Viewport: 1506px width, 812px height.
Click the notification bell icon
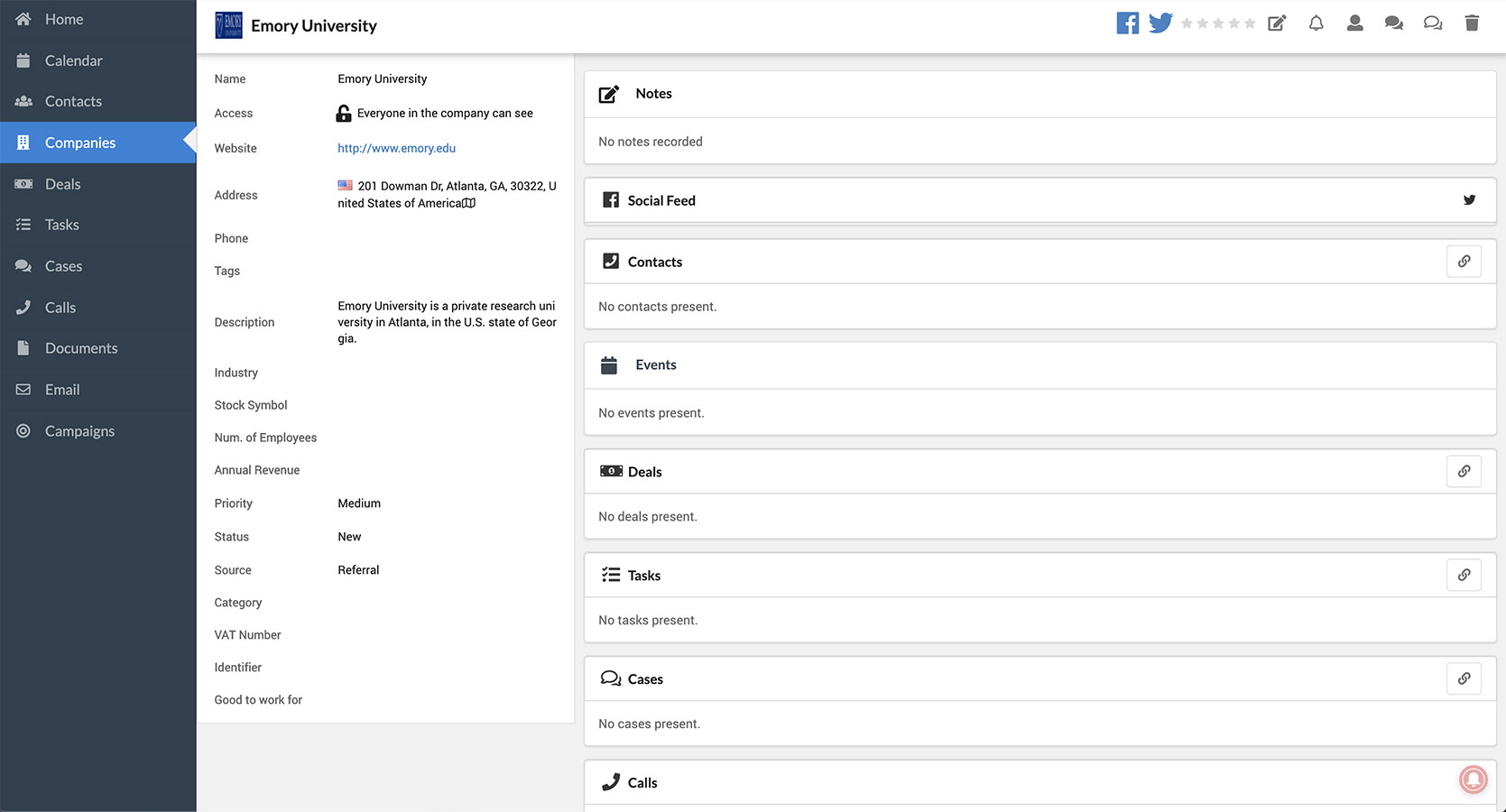tap(1317, 23)
